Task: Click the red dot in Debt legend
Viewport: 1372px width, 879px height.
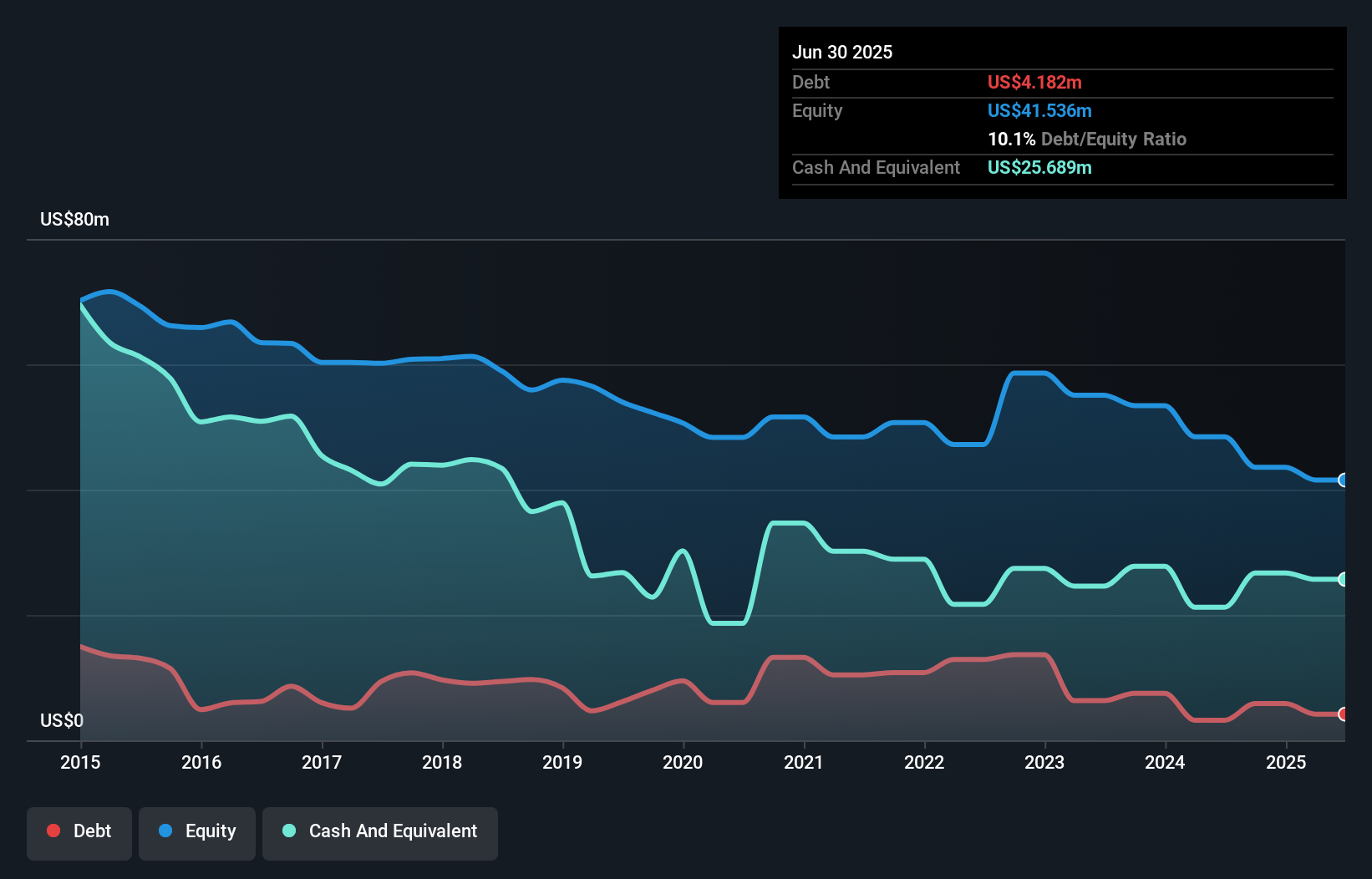Action: pyautogui.click(x=53, y=831)
